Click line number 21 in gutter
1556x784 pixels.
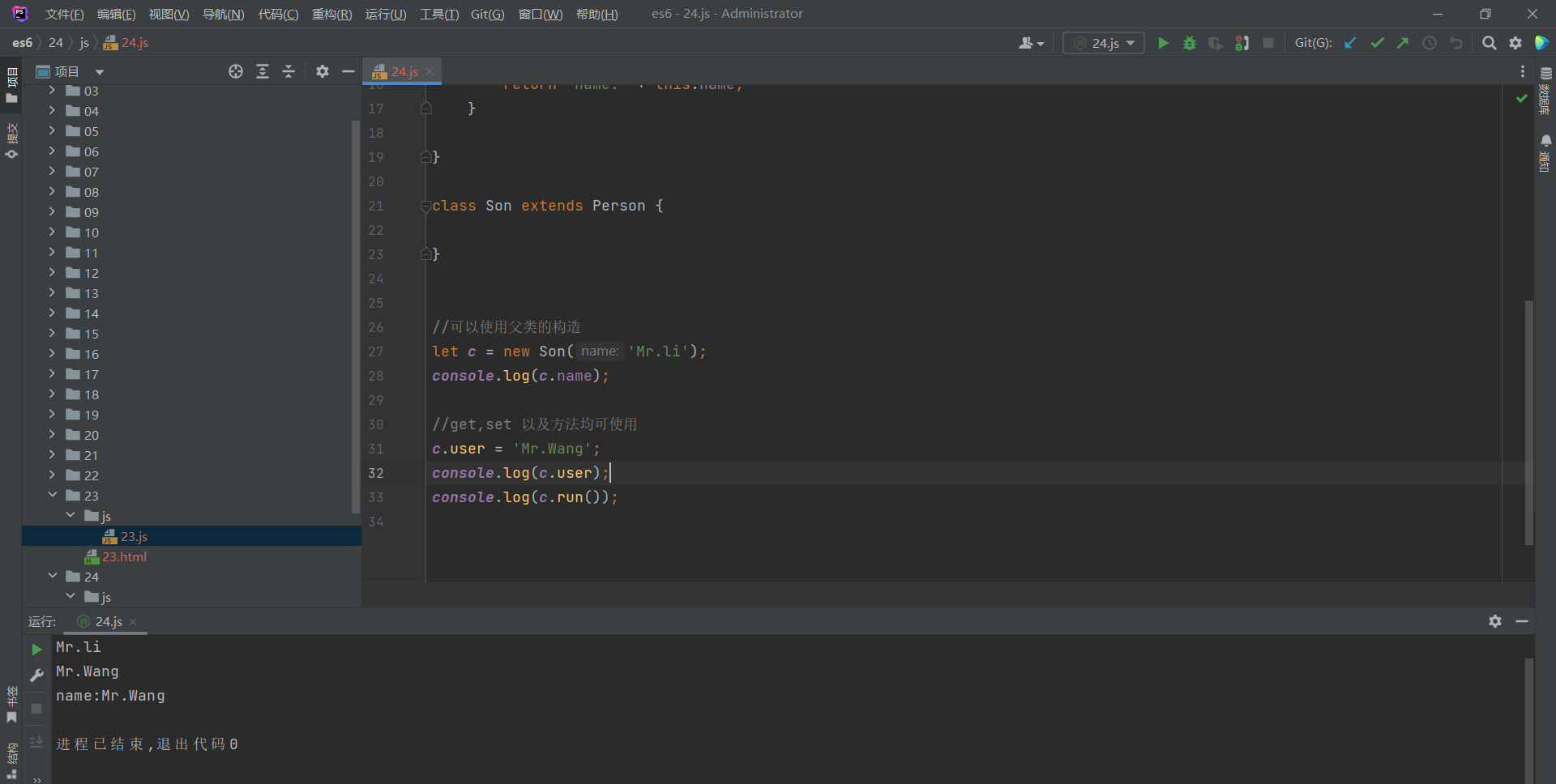375,206
